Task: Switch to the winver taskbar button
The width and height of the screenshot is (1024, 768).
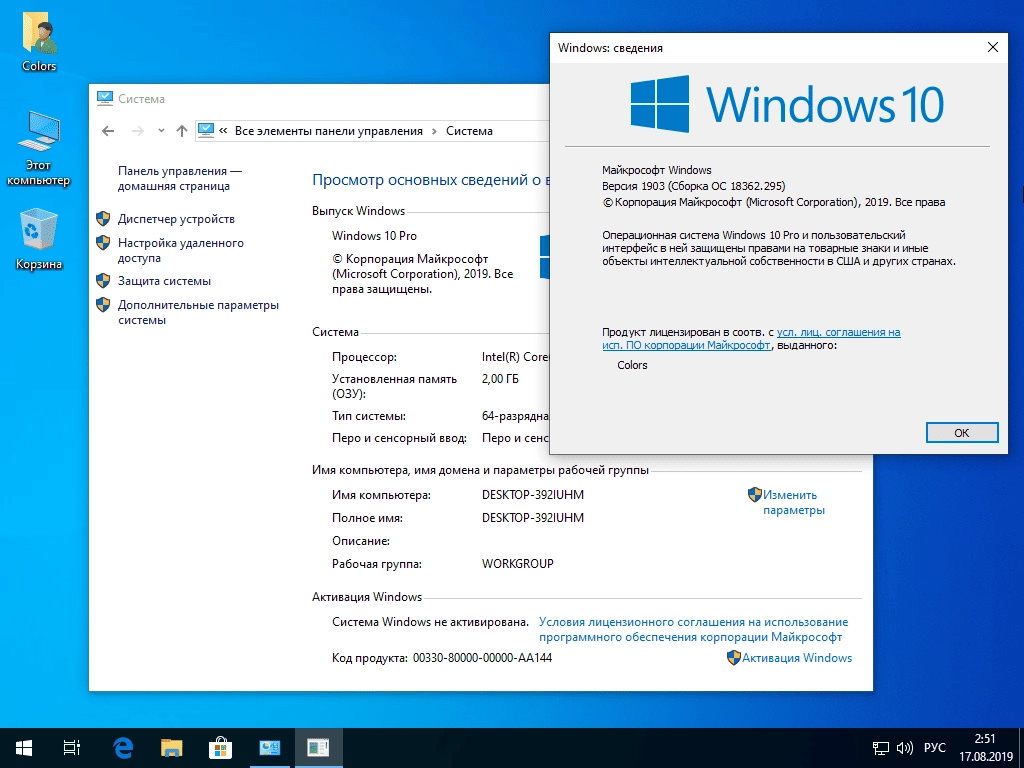Action: [318, 748]
